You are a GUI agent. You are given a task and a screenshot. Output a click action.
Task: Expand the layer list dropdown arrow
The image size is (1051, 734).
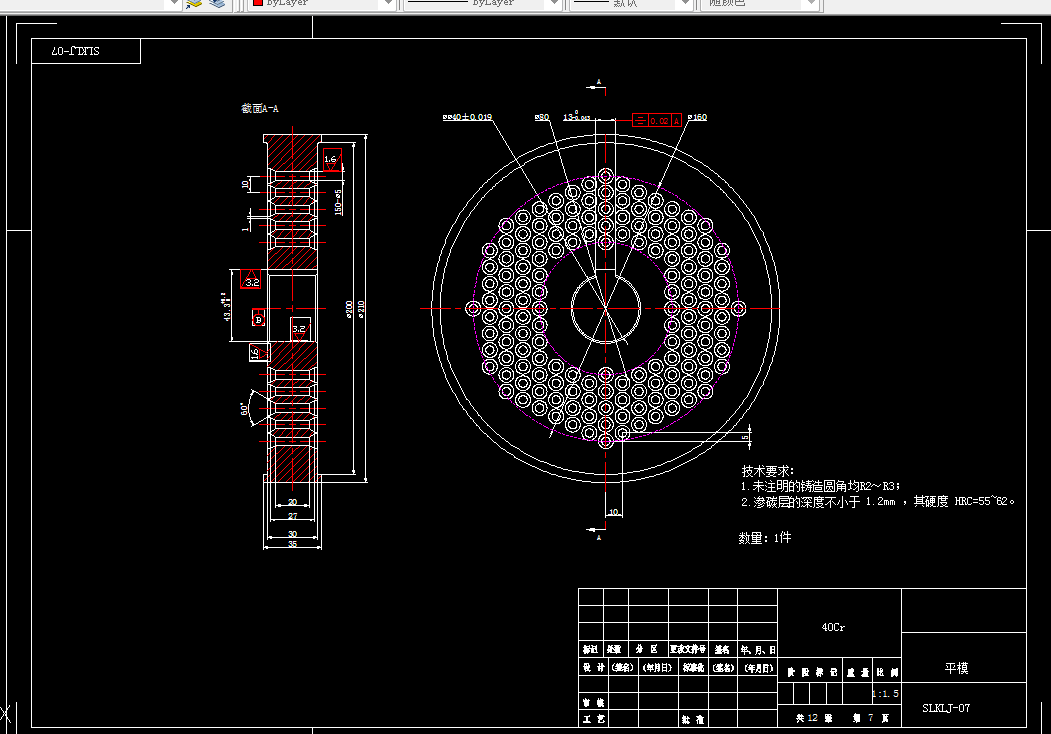pyautogui.click(x=174, y=3)
